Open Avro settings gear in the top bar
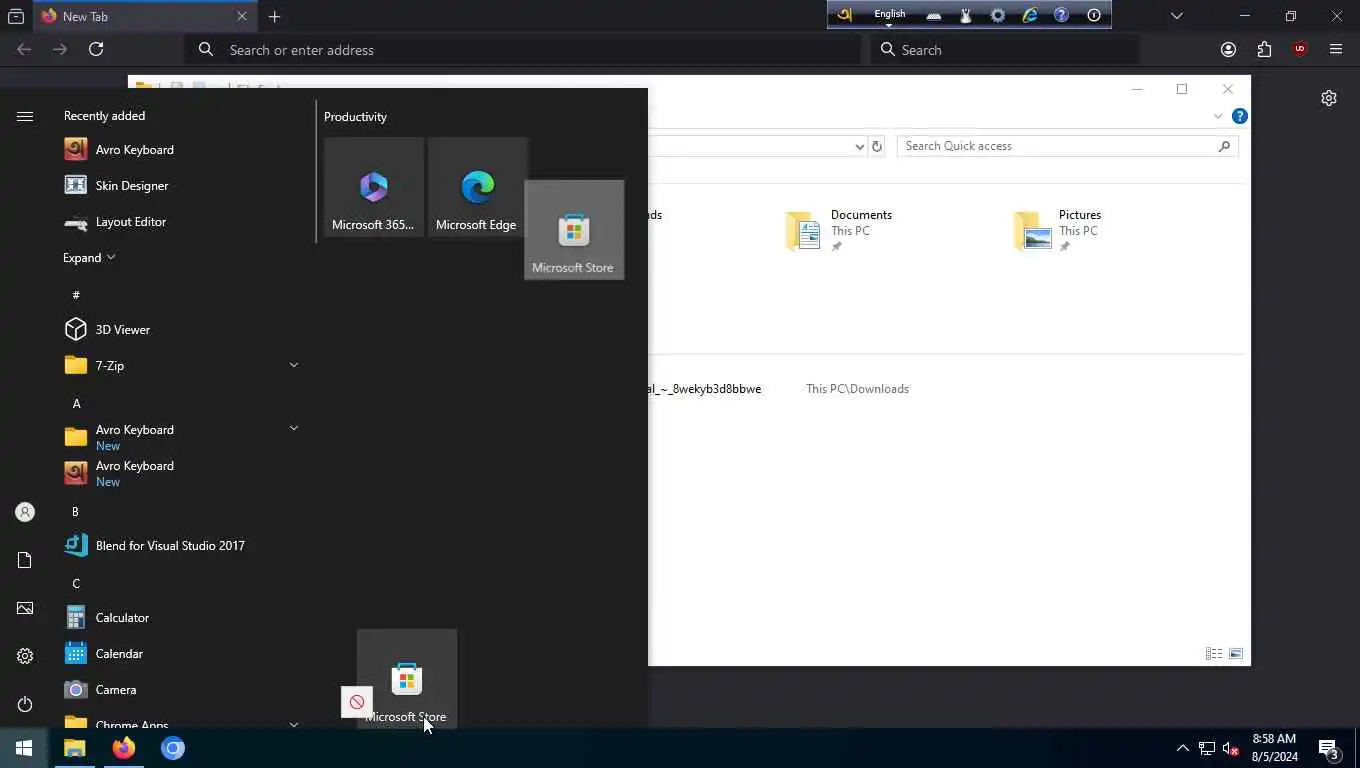Screen dimensions: 1360x768 click(x=997, y=15)
